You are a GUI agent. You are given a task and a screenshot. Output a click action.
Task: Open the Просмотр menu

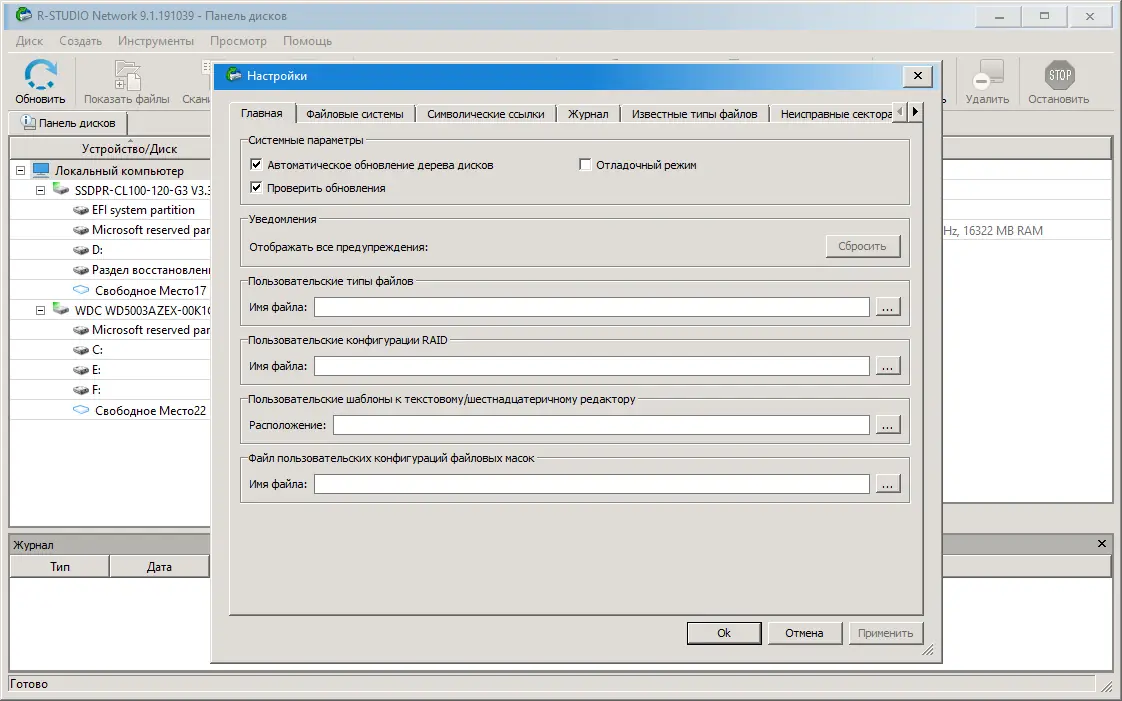point(238,41)
